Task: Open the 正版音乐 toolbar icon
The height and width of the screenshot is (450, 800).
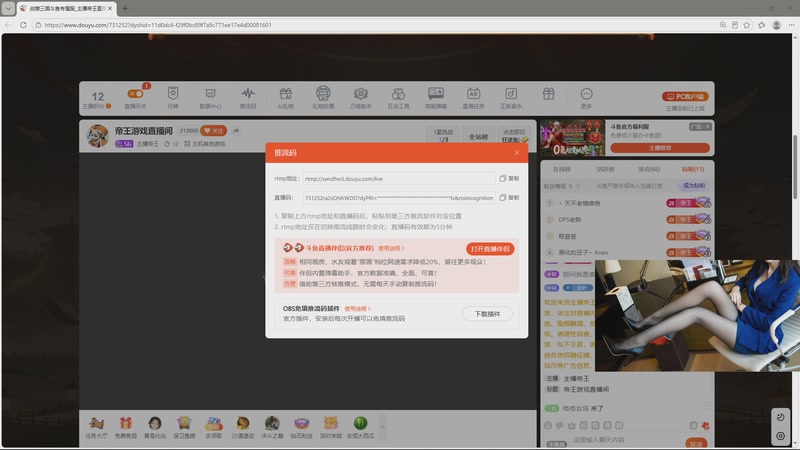Action: (511, 97)
